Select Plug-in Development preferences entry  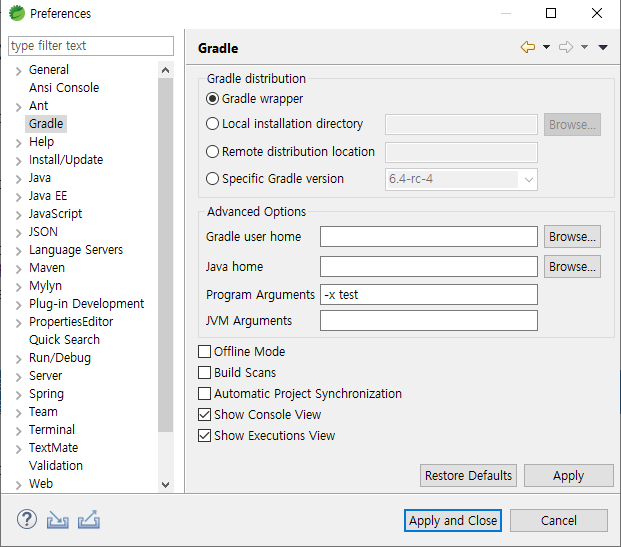[86, 303]
